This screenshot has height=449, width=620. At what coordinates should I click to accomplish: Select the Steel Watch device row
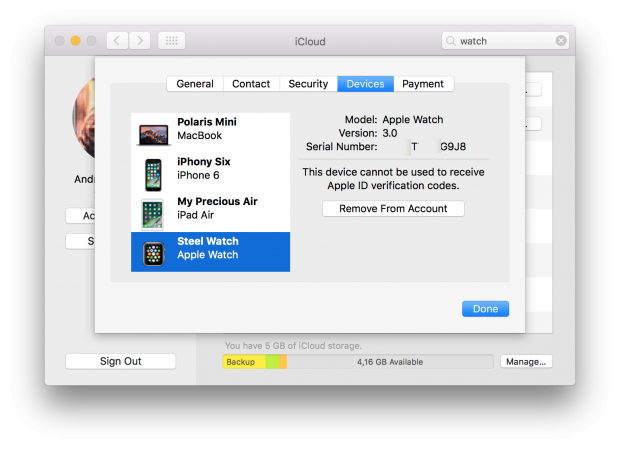pos(210,252)
